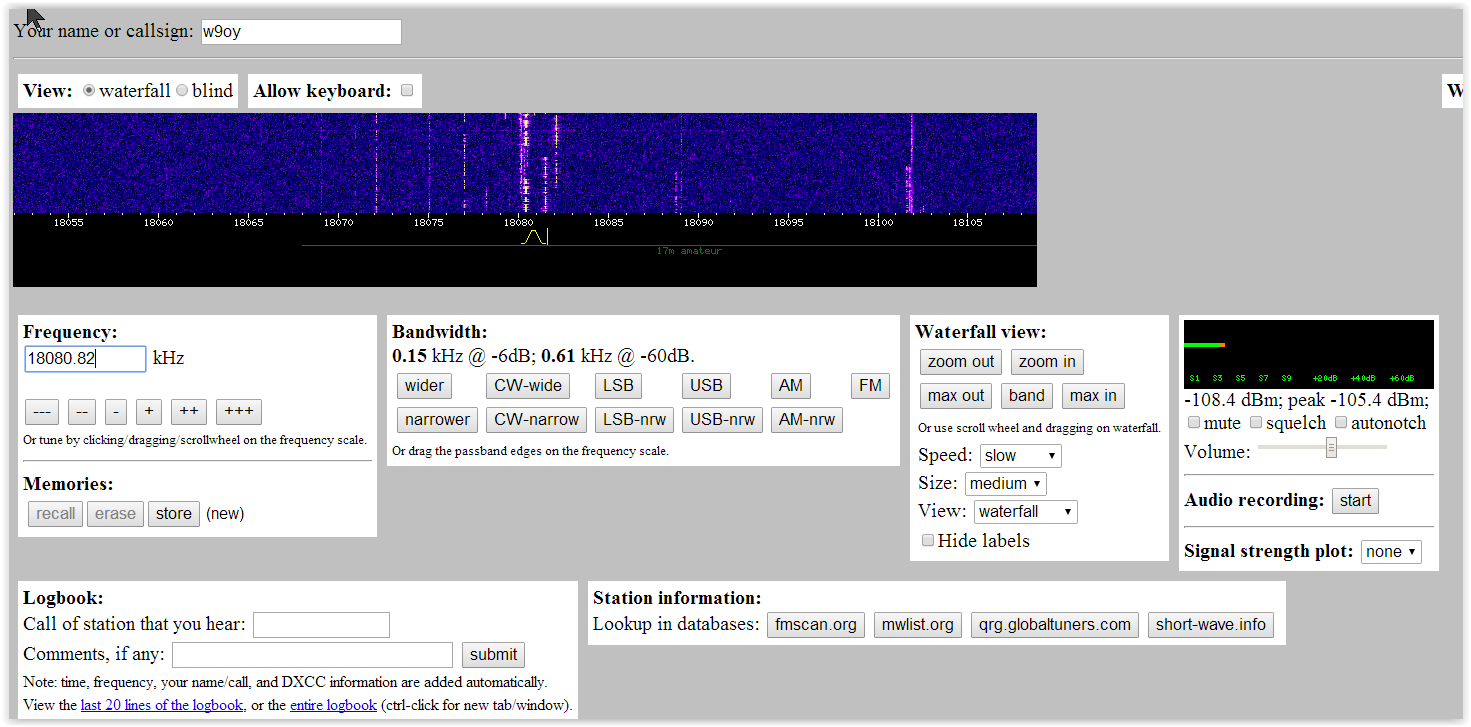Image resolution: width=1471 pixels, height=727 pixels.
Task: Click the band waterfall view button
Action: click(1027, 396)
